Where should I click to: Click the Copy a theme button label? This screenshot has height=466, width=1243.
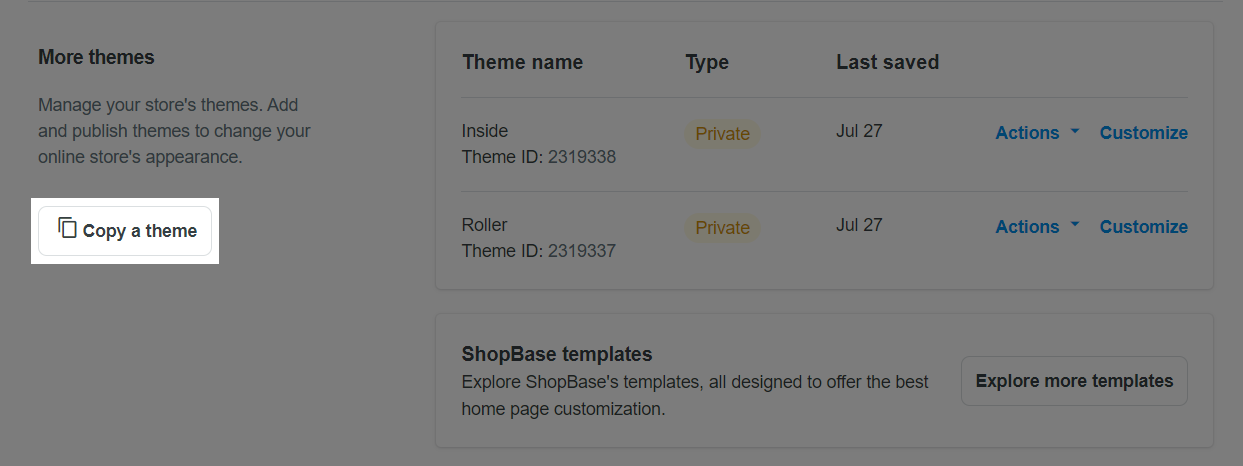click(140, 231)
